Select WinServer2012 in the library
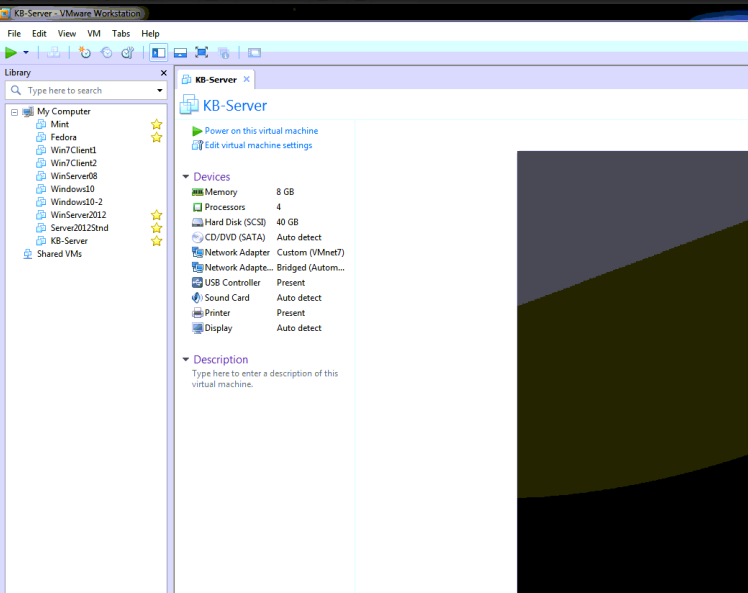 click(78, 215)
